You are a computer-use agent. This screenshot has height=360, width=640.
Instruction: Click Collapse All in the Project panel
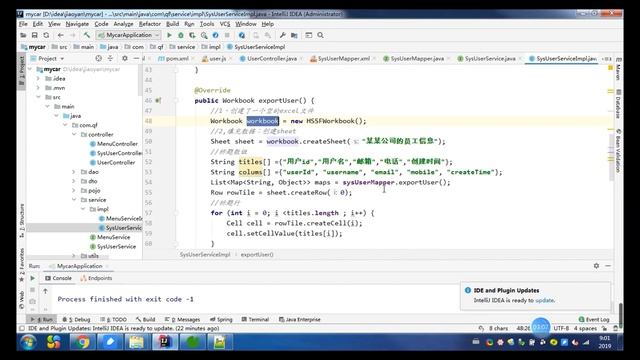click(x=110, y=58)
